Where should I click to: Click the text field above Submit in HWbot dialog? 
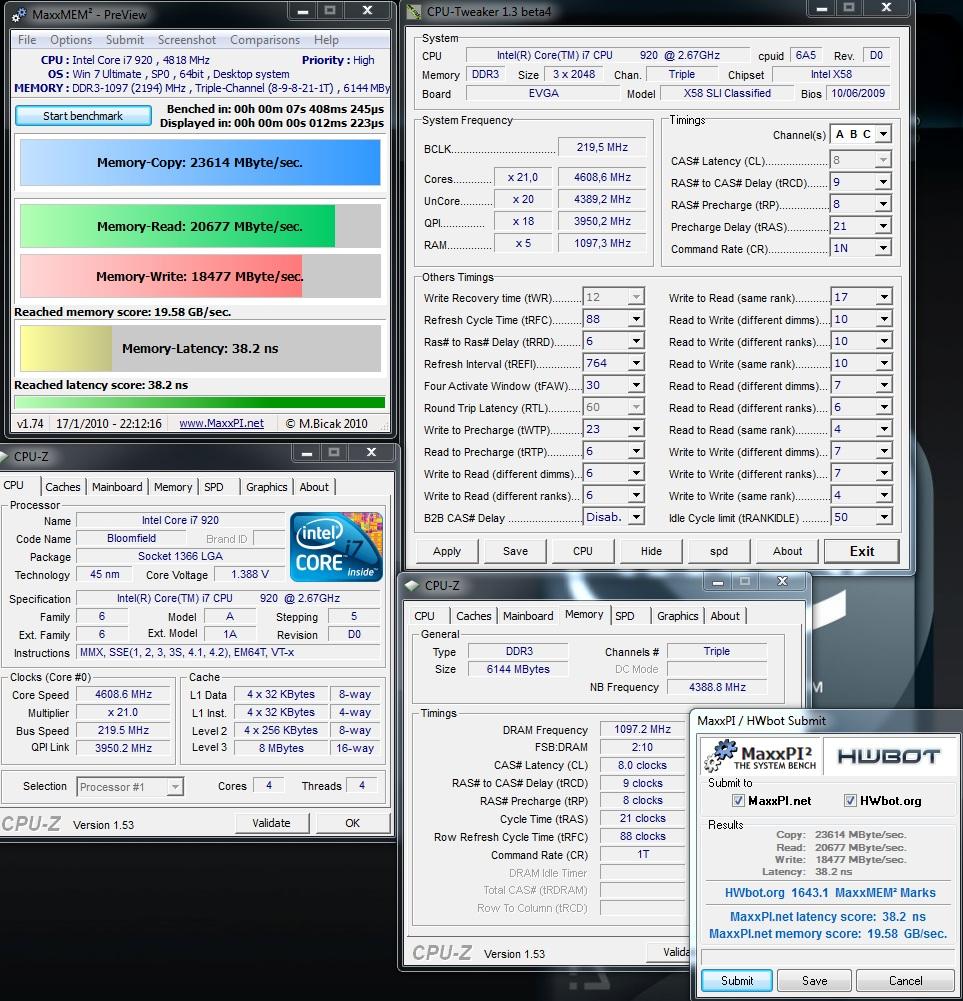click(827, 956)
